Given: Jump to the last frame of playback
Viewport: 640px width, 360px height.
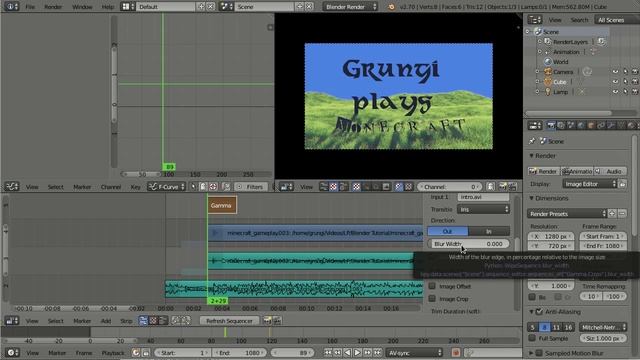Looking at the screenshot, I should coord(378,353).
